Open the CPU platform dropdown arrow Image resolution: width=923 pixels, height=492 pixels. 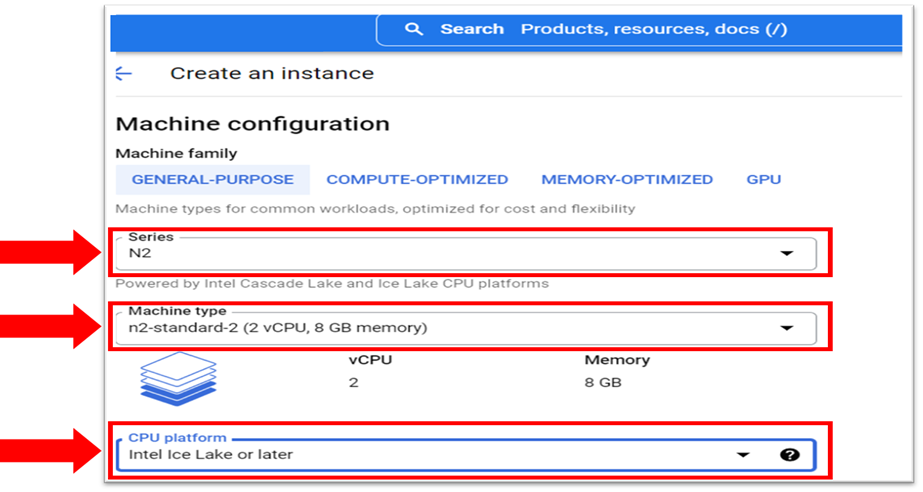point(743,455)
